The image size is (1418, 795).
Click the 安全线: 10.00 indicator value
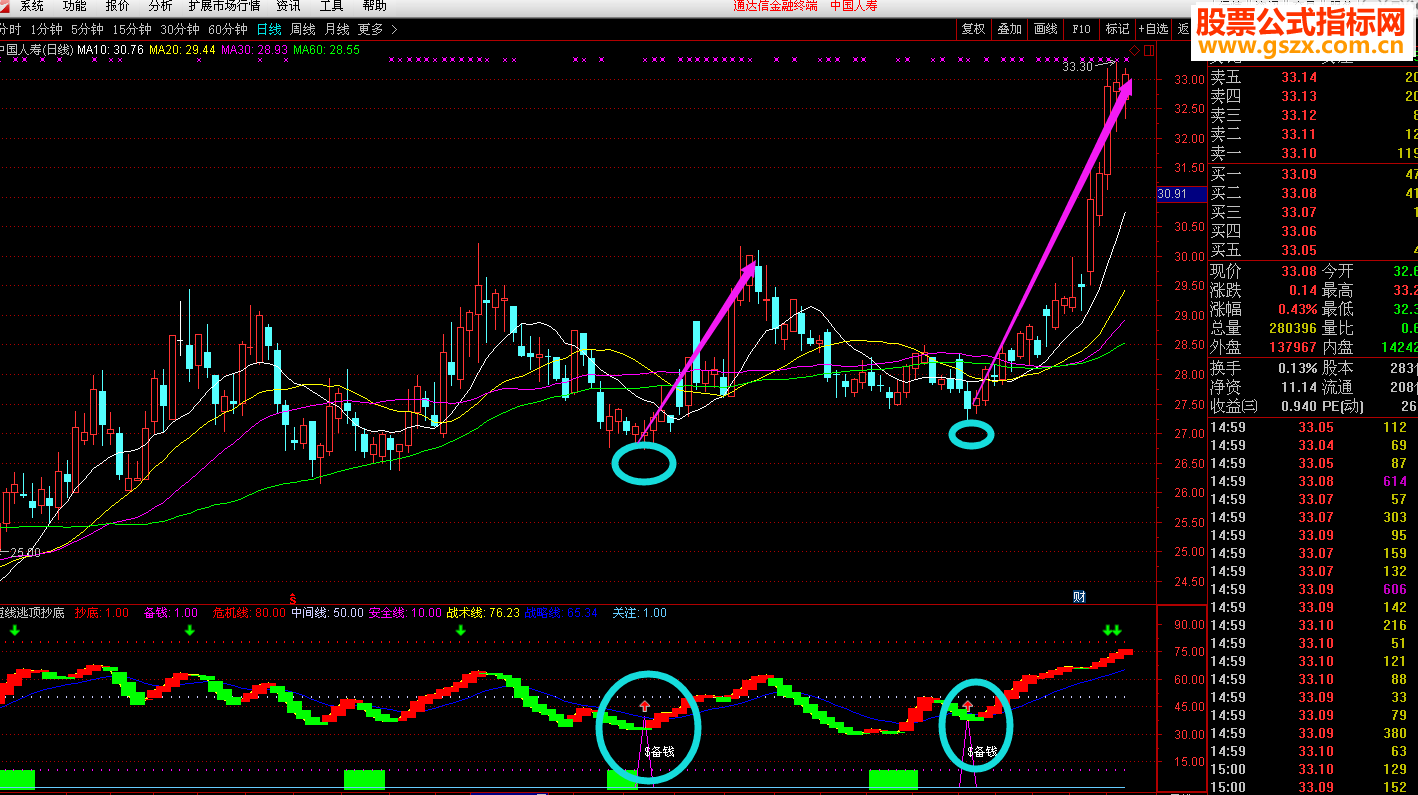pyautogui.click(x=405, y=613)
